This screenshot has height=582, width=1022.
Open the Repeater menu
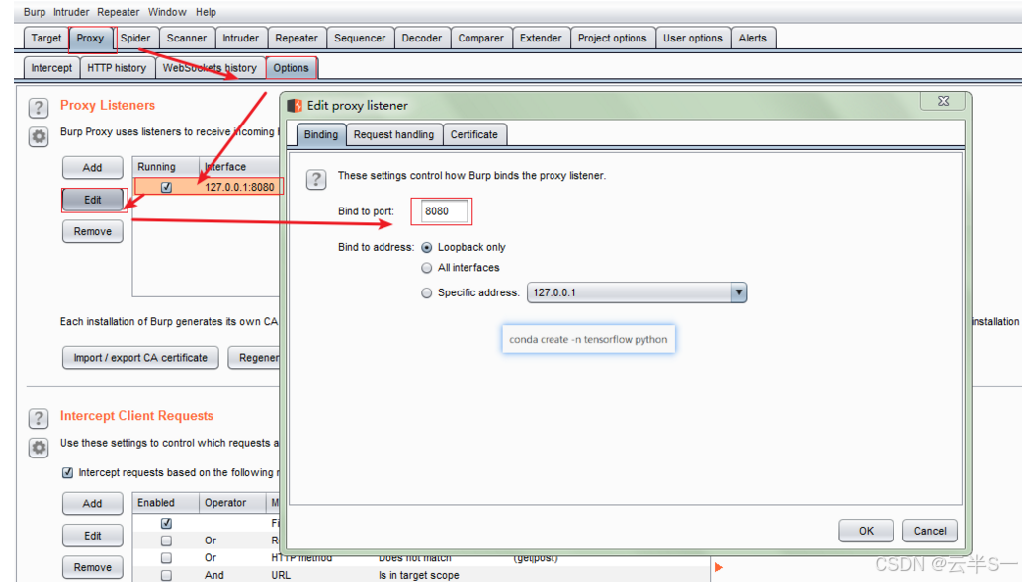pyautogui.click(x=118, y=12)
